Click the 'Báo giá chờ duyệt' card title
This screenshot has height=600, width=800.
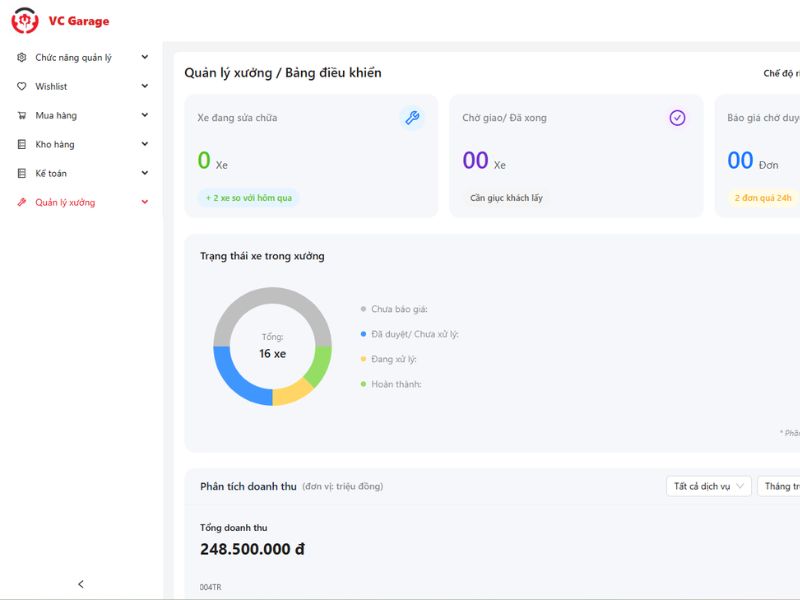coord(763,118)
